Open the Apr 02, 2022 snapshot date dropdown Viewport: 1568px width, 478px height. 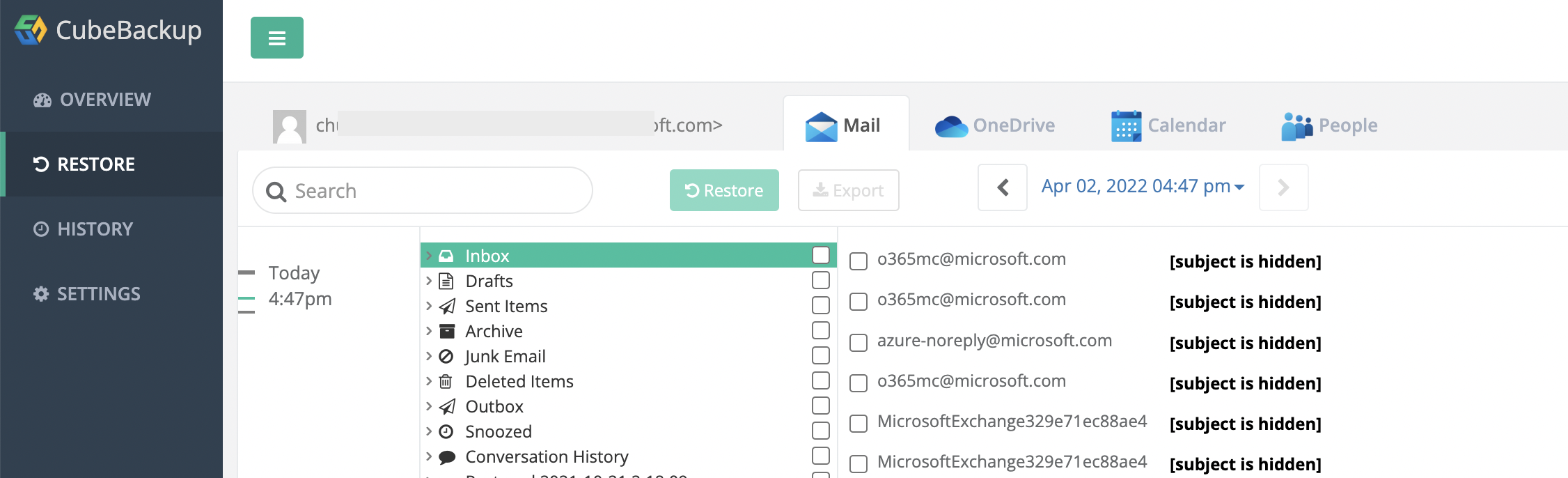pyautogui.click(x=1143, y=187)
